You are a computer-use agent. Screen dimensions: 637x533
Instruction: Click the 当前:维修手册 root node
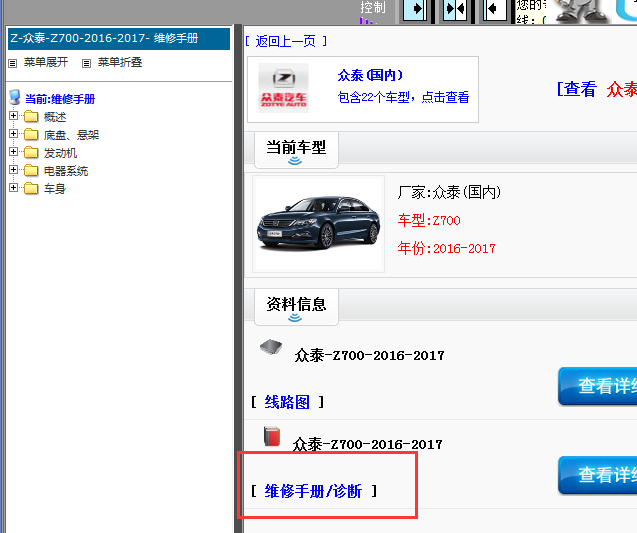point(60,99)
